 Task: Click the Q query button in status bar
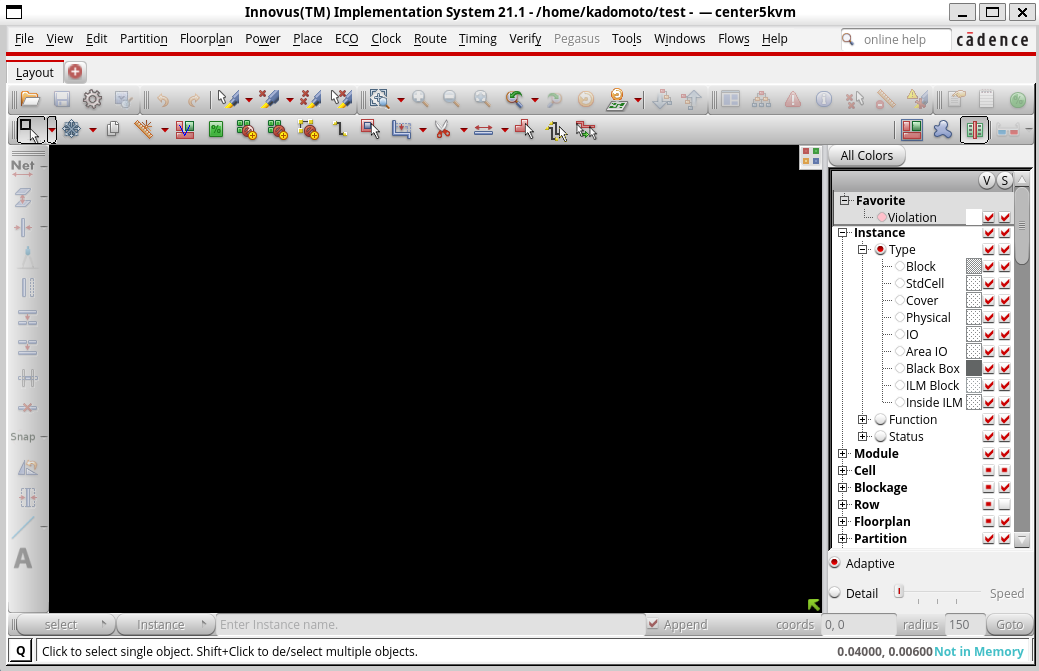[21, 651]
